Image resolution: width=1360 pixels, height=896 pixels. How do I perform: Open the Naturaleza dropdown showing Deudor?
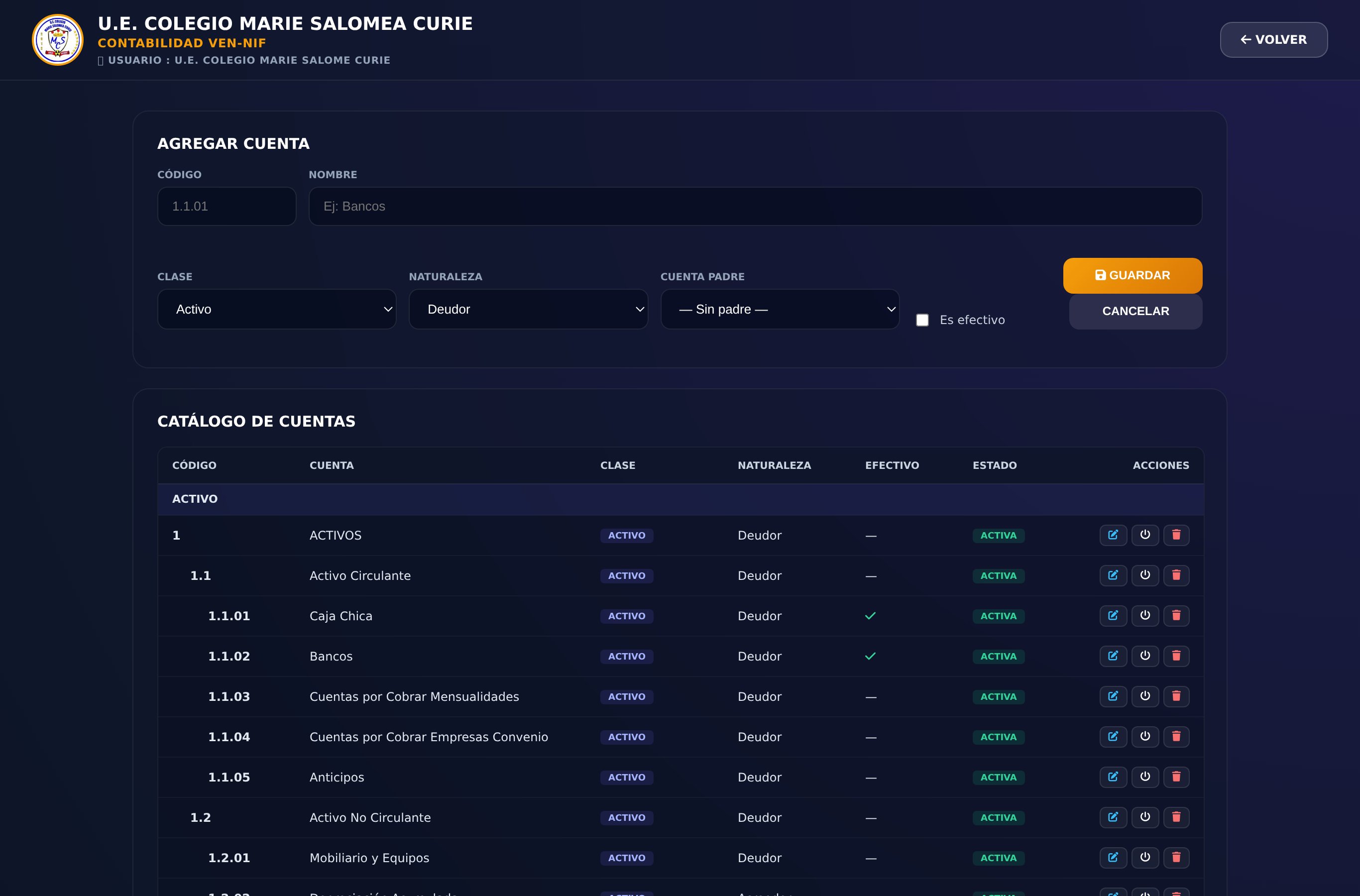pyautogui.click(x=528, y=309)
